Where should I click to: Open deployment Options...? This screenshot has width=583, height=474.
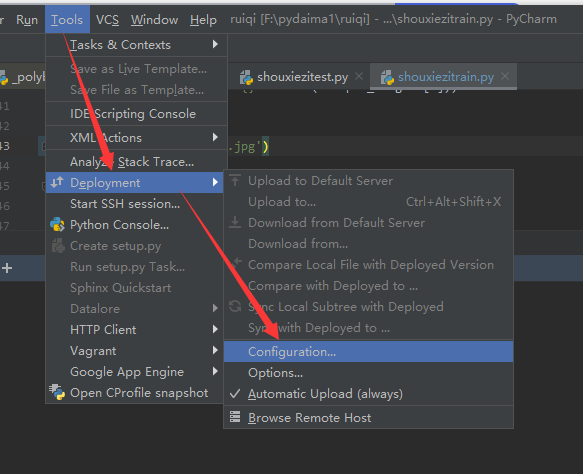(368, 373)
